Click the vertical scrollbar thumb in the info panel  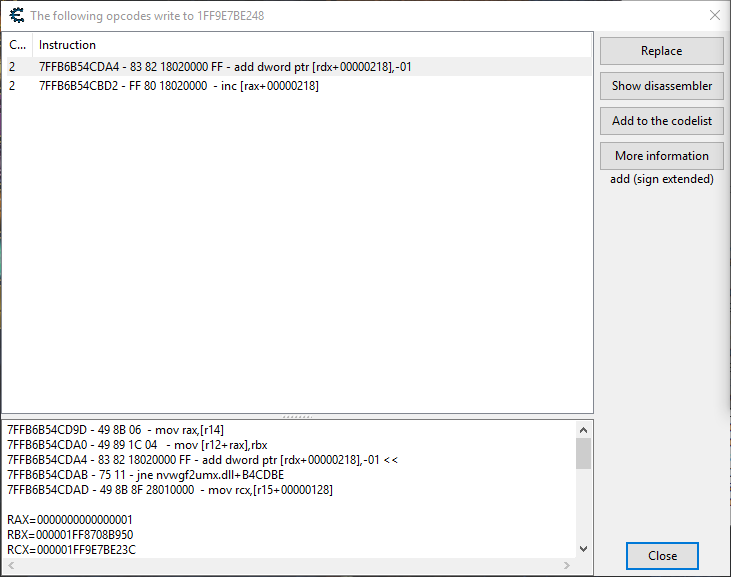click(583, 453)
